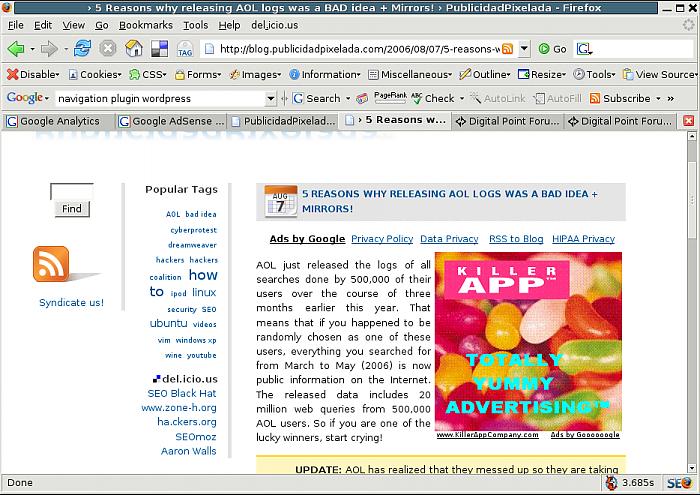Open the Miscellaneous developer menu
The image size is (700, 495).
tap(410, 75)
